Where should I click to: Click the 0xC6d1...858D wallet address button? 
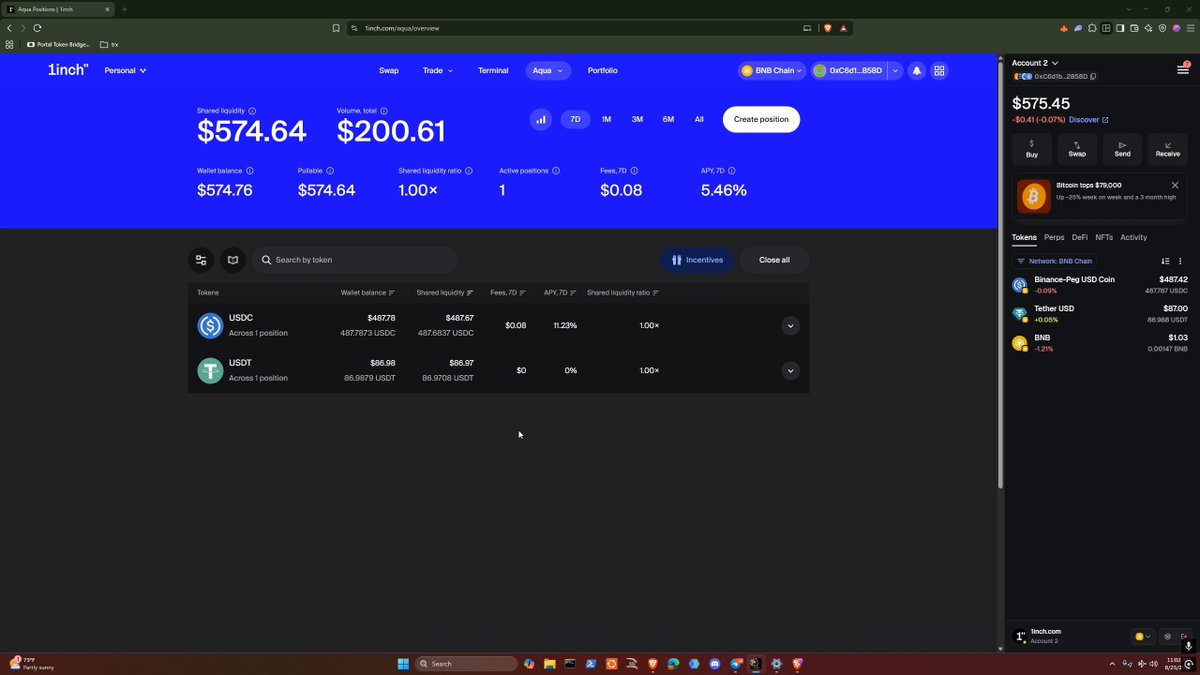[x=848, y=71]
